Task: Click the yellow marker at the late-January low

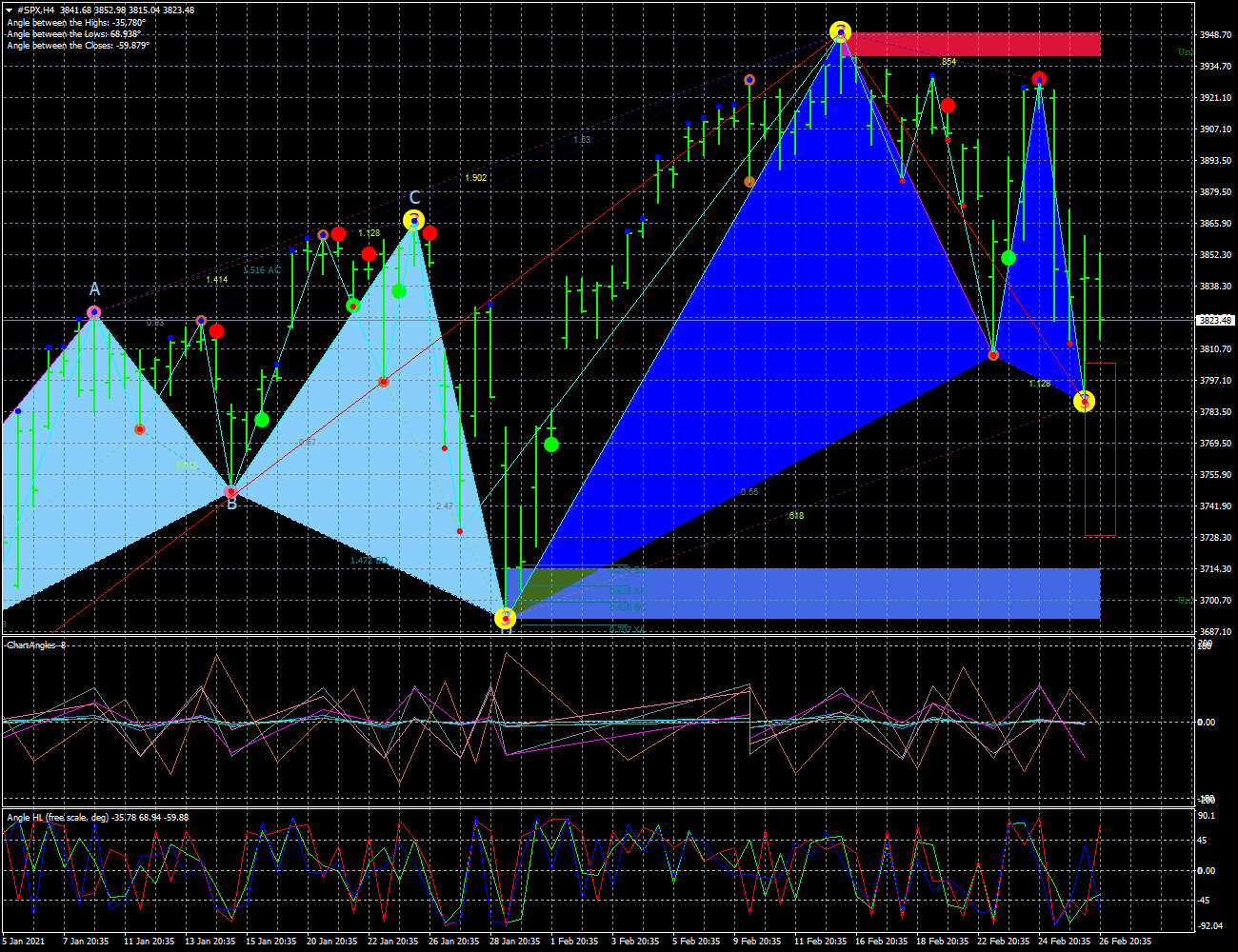Action: coord(506,619)
